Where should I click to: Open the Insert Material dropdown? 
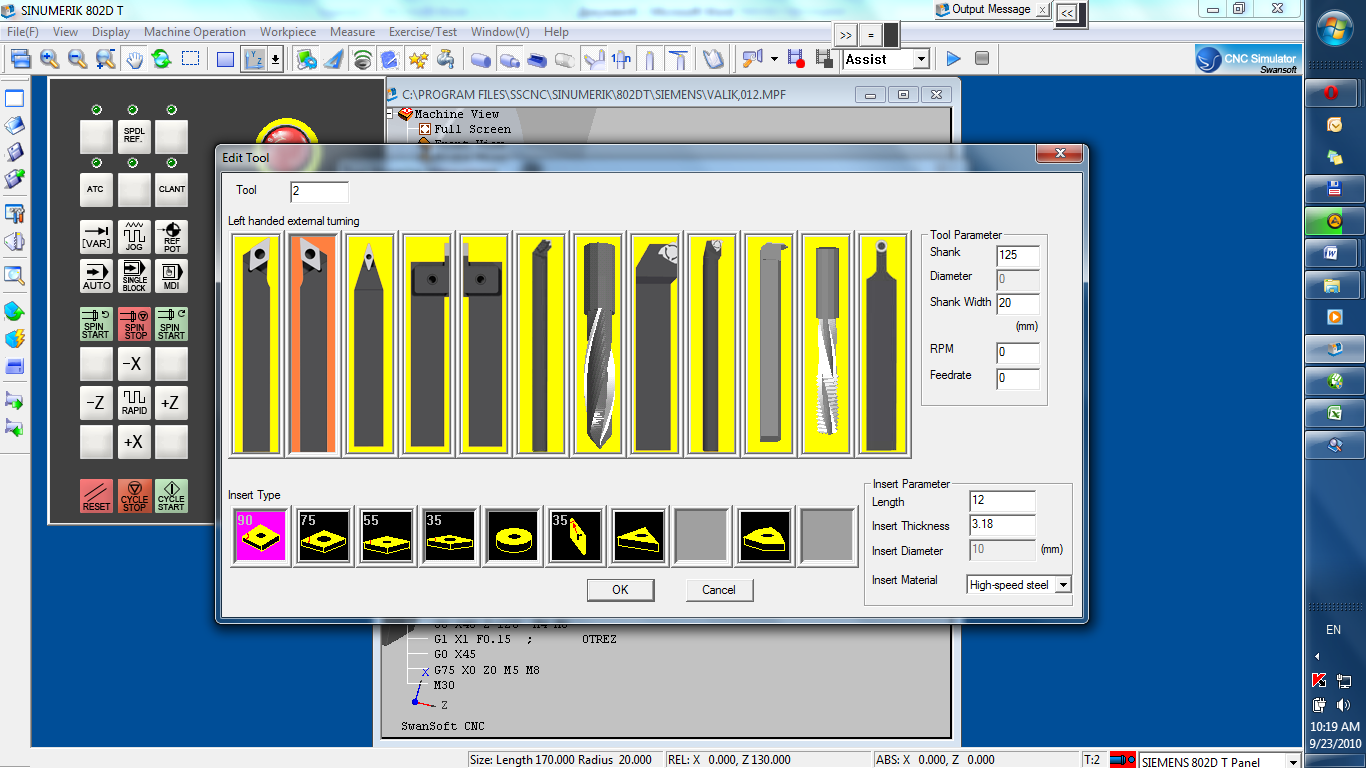[x=1063, y=585]
